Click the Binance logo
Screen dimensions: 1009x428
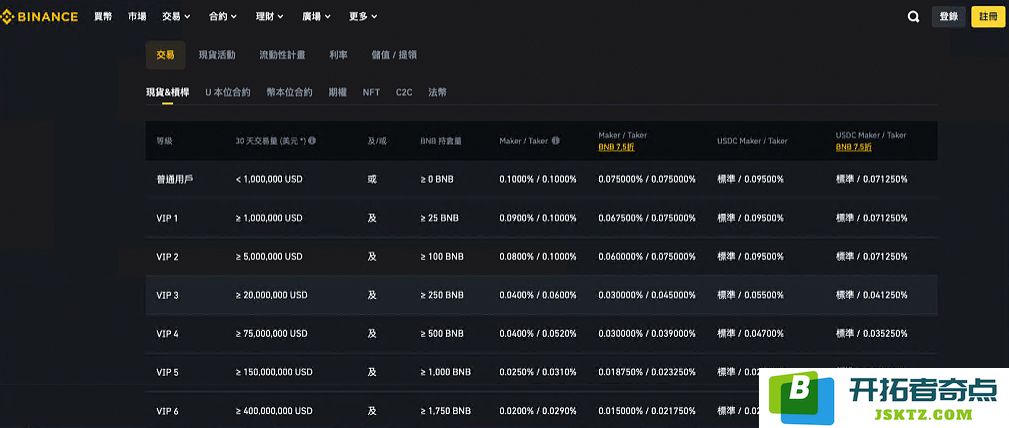(39, 17)
